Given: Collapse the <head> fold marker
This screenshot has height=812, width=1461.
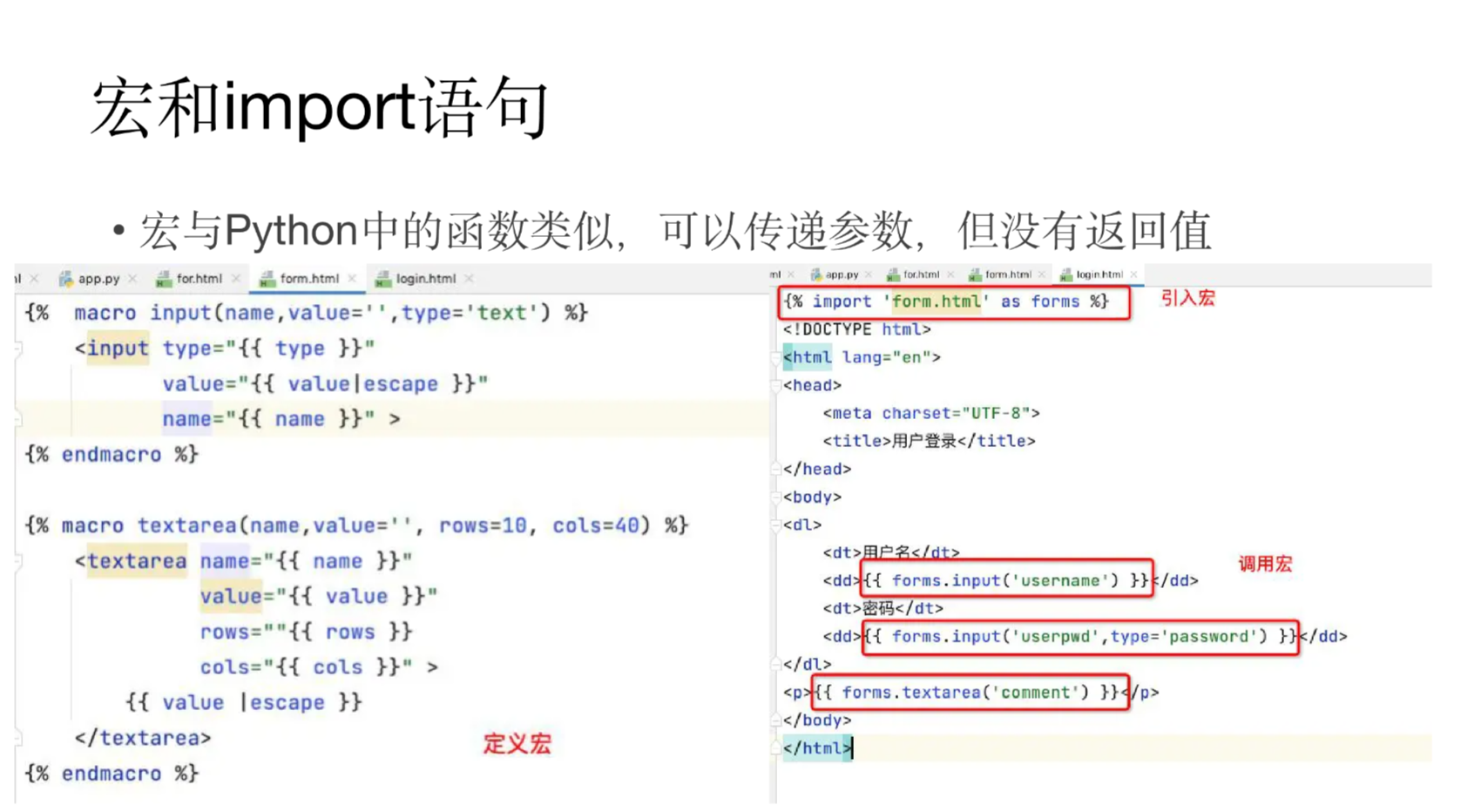Looking at the screenshot, I should [x=776, y=385].
